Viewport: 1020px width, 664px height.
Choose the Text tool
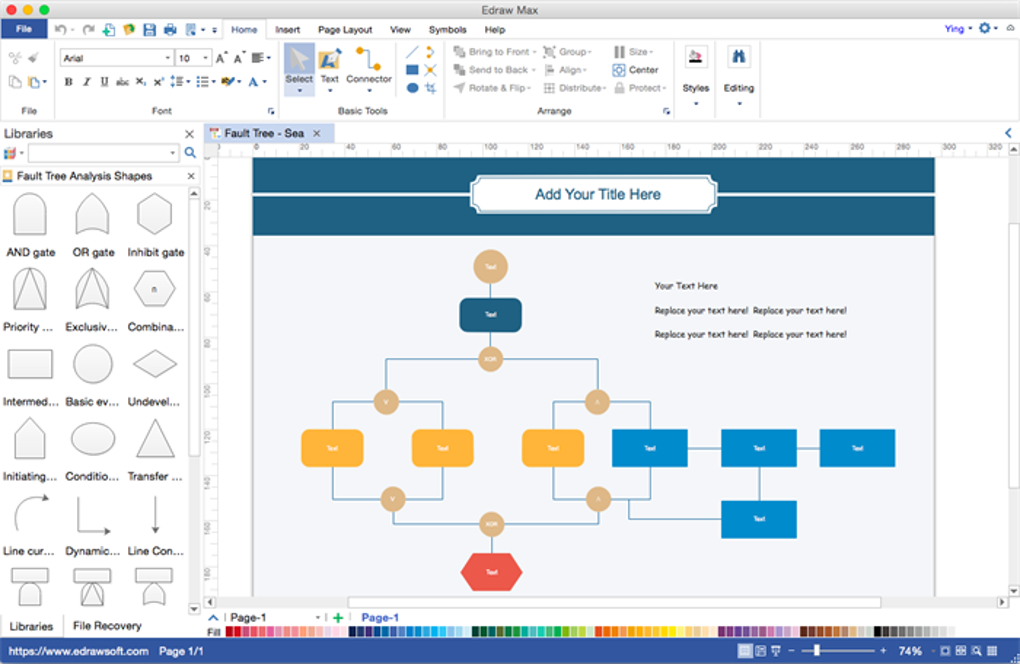click(330, 68)
